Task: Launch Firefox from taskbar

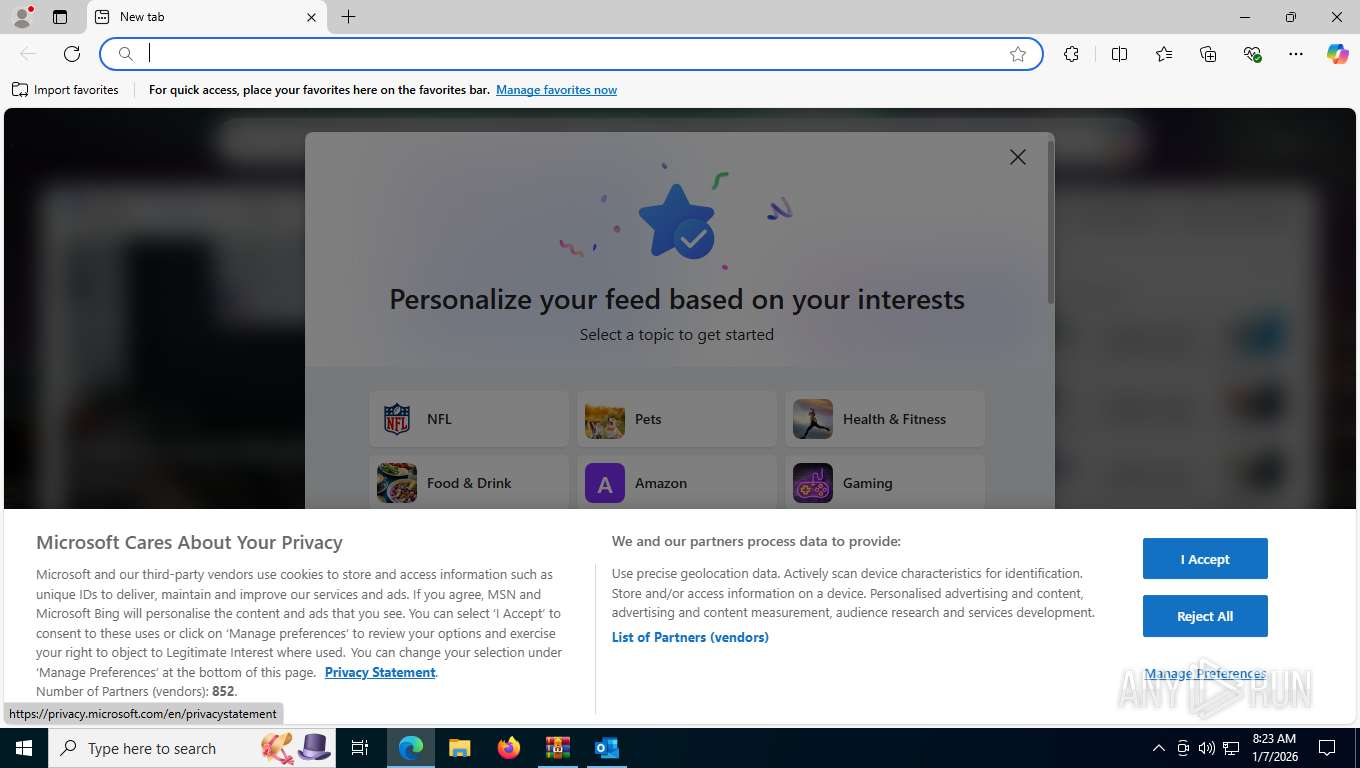Action: coord(509,748)
